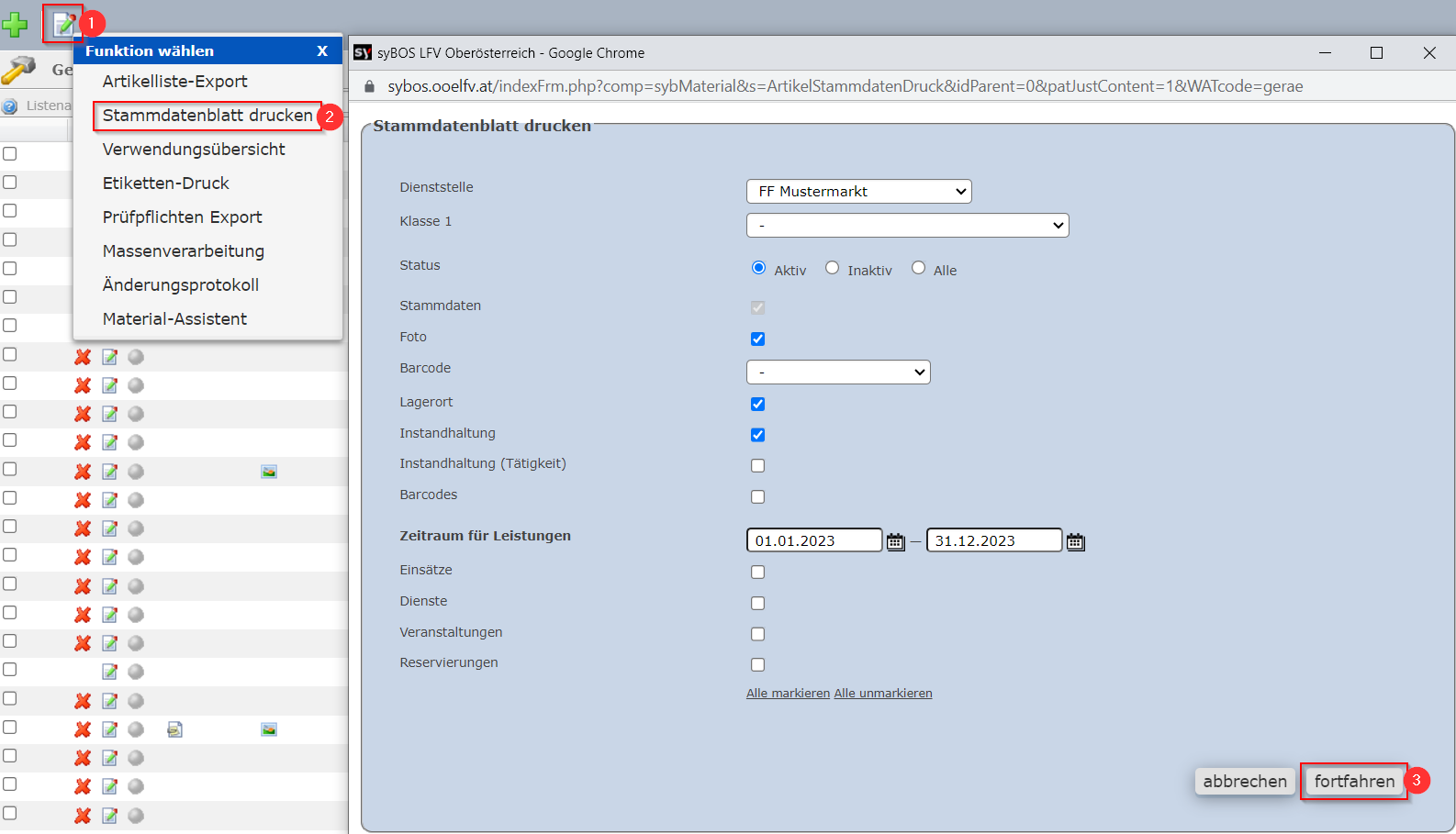The height and width of the screenshot is (834, 1456).
Task: Select Etiketten-Druck menu entry
Action: 166,183
